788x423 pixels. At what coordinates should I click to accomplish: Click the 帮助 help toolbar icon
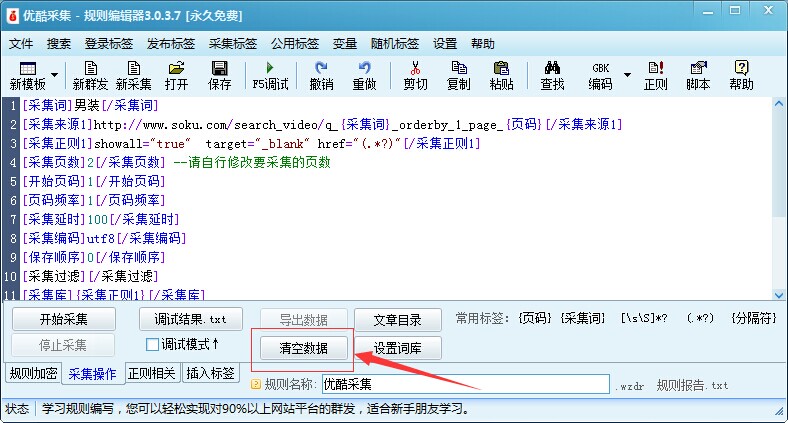point(741,68)
